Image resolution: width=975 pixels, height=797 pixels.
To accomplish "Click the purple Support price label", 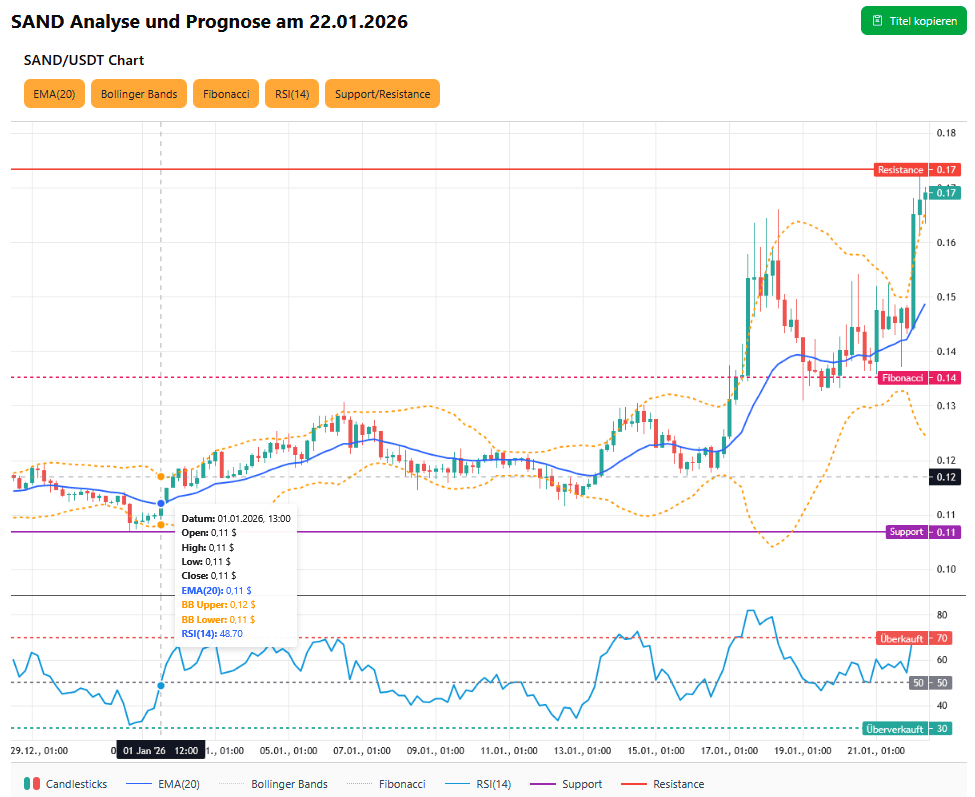I will coord(906,532).
